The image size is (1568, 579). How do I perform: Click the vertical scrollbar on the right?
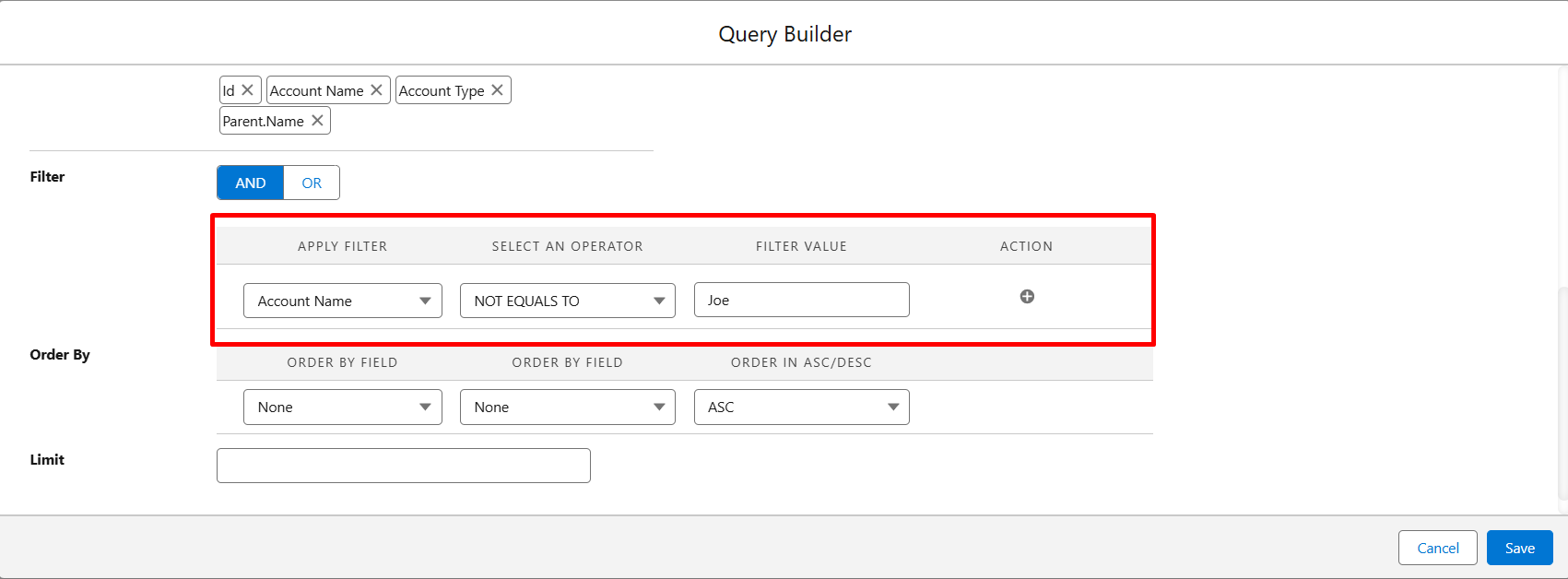tap(1562, 395)
